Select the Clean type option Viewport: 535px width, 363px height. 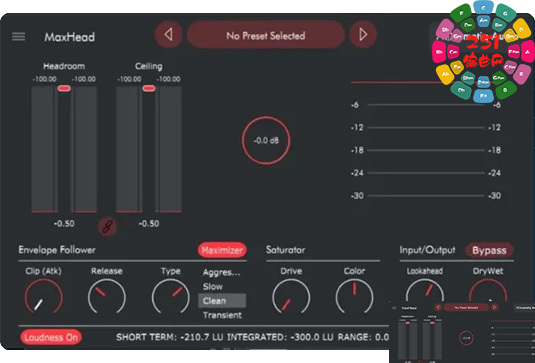point(222,301)
